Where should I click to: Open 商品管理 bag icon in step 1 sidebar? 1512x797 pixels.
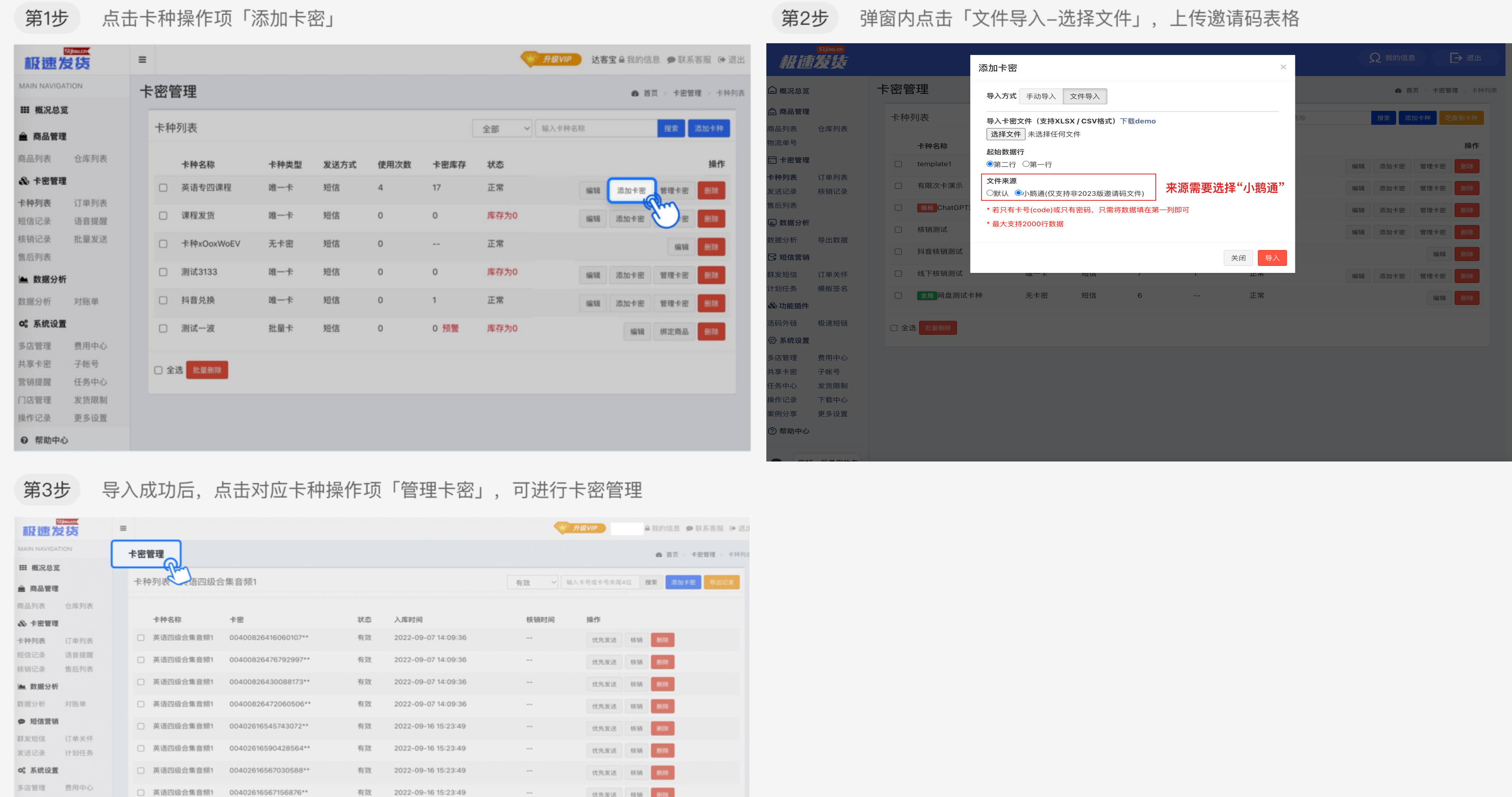pyautogui.click(x=23, y=136)
